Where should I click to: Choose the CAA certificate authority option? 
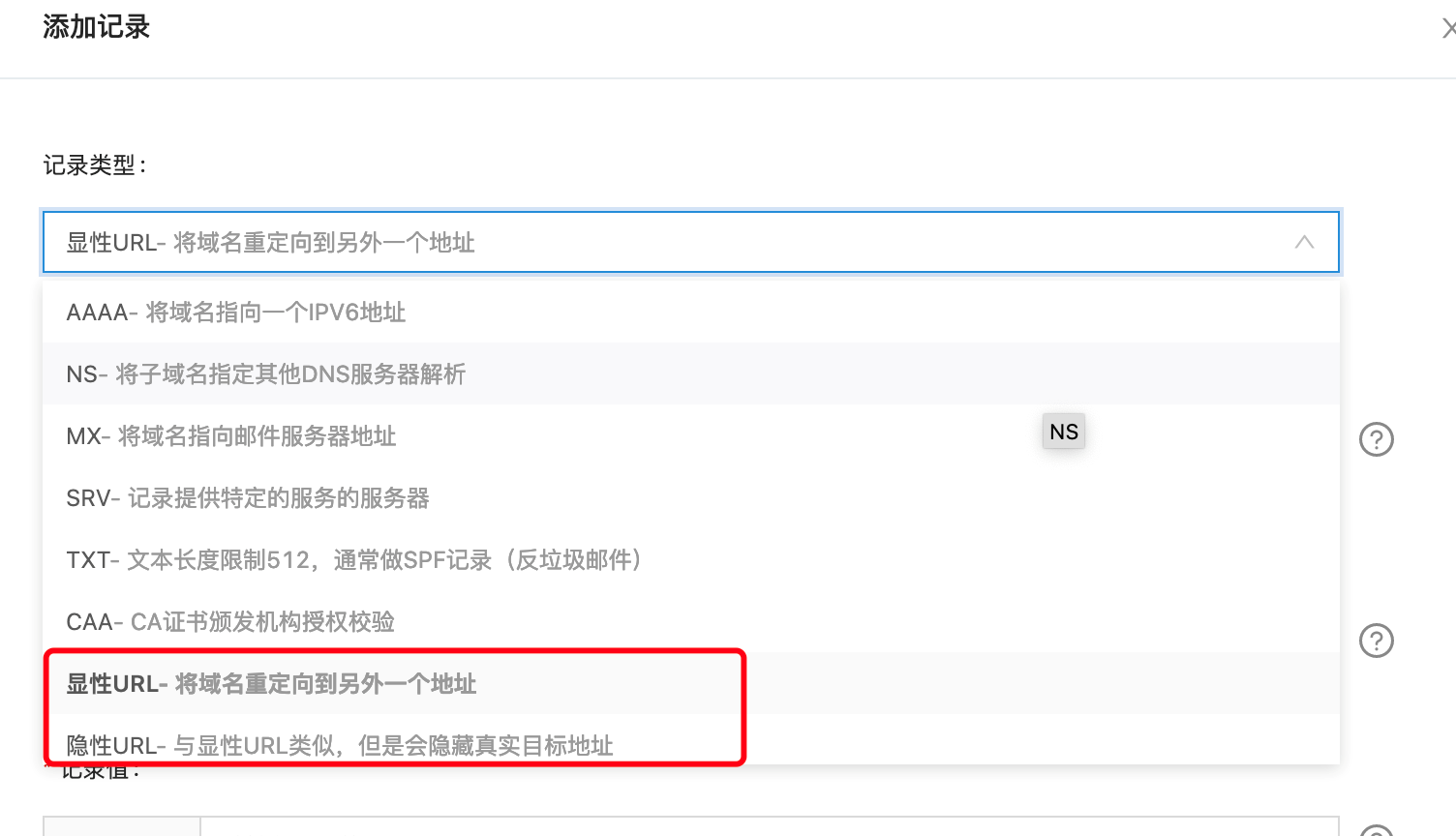230,622
